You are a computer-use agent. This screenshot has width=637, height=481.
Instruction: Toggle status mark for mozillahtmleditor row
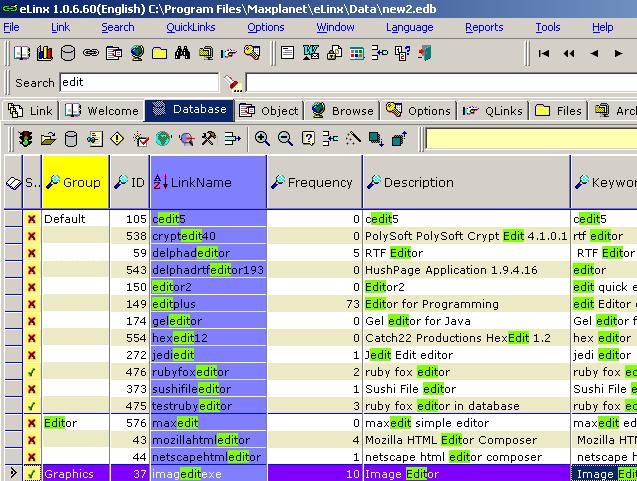[32, 440]
